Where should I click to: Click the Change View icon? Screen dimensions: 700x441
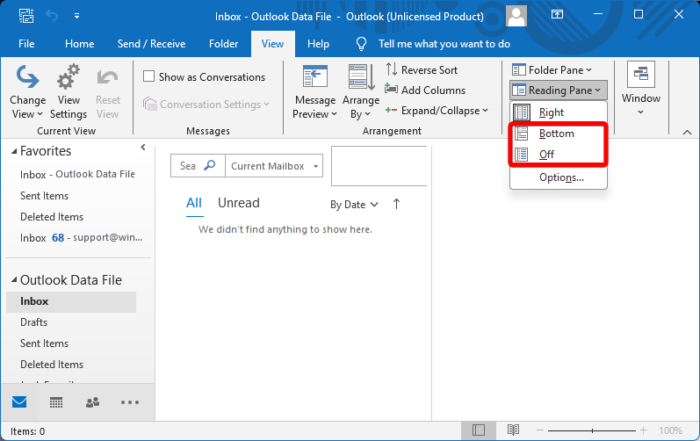click(27, 78)
